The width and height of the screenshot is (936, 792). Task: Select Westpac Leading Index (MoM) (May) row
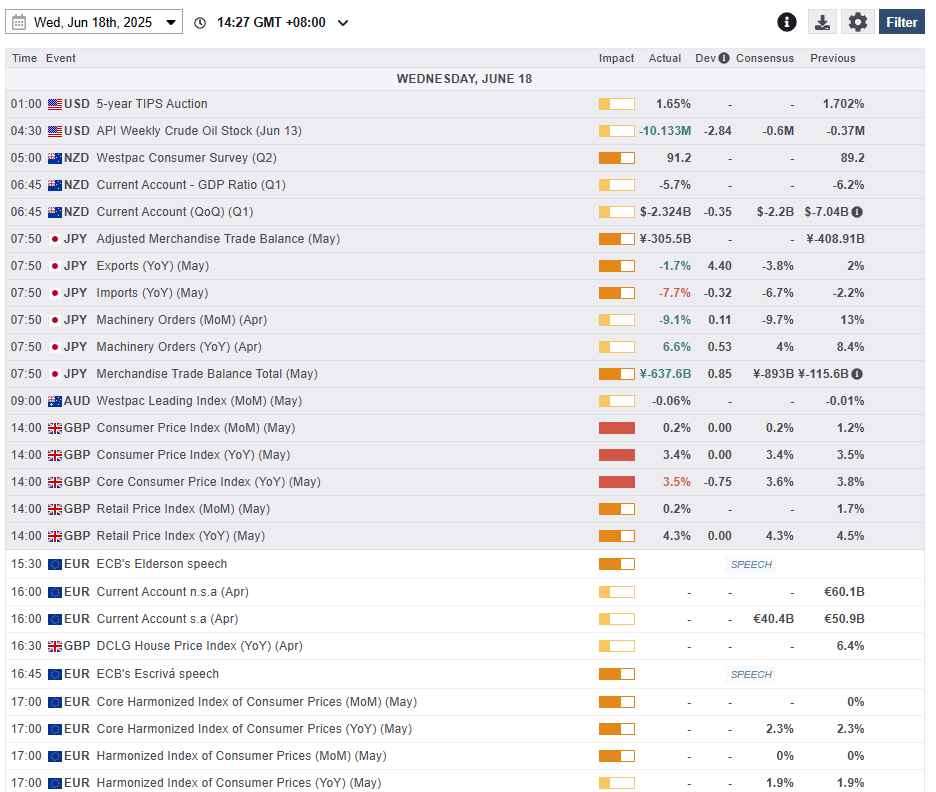coord(464,401)
